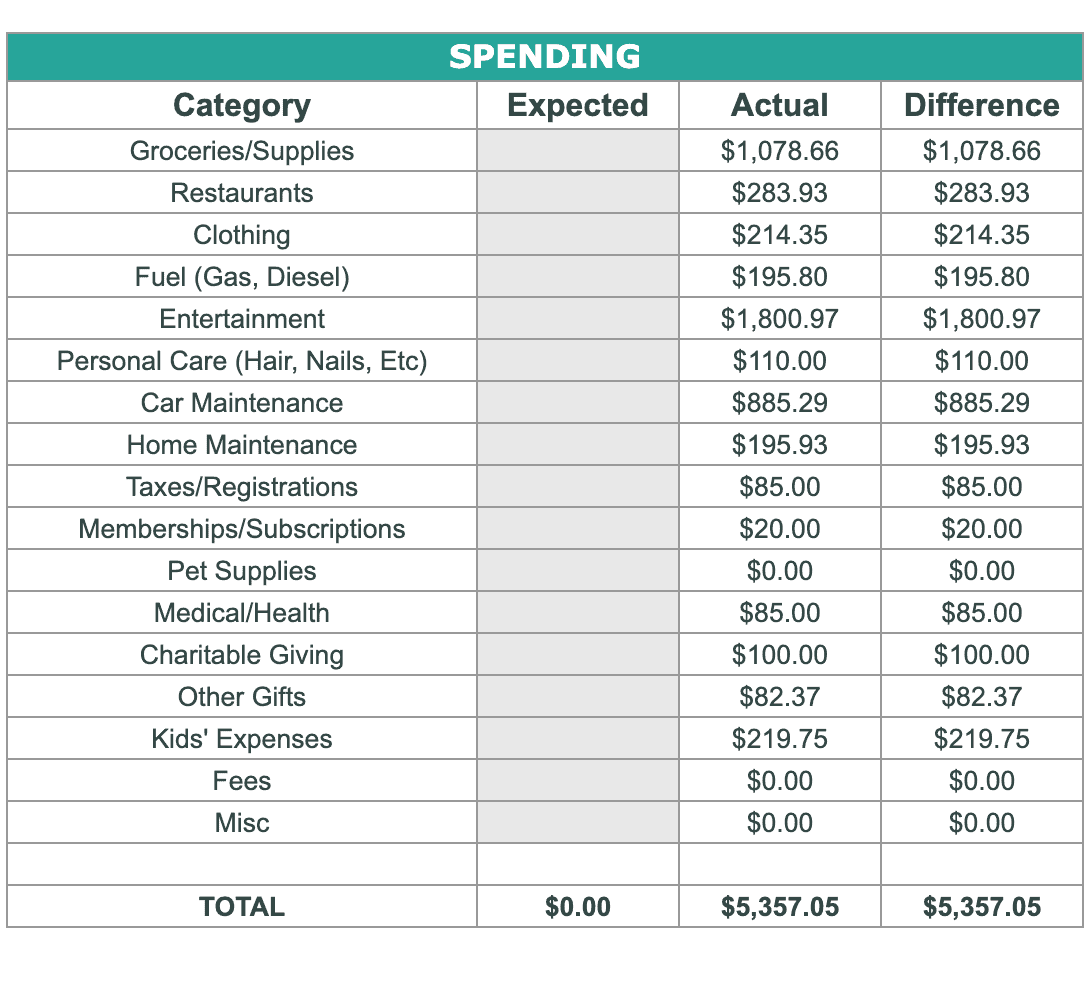The image size is (1088, 988).
Task: Click the Expected cell for Pet Supplies
Action: [x=577, y=570]
